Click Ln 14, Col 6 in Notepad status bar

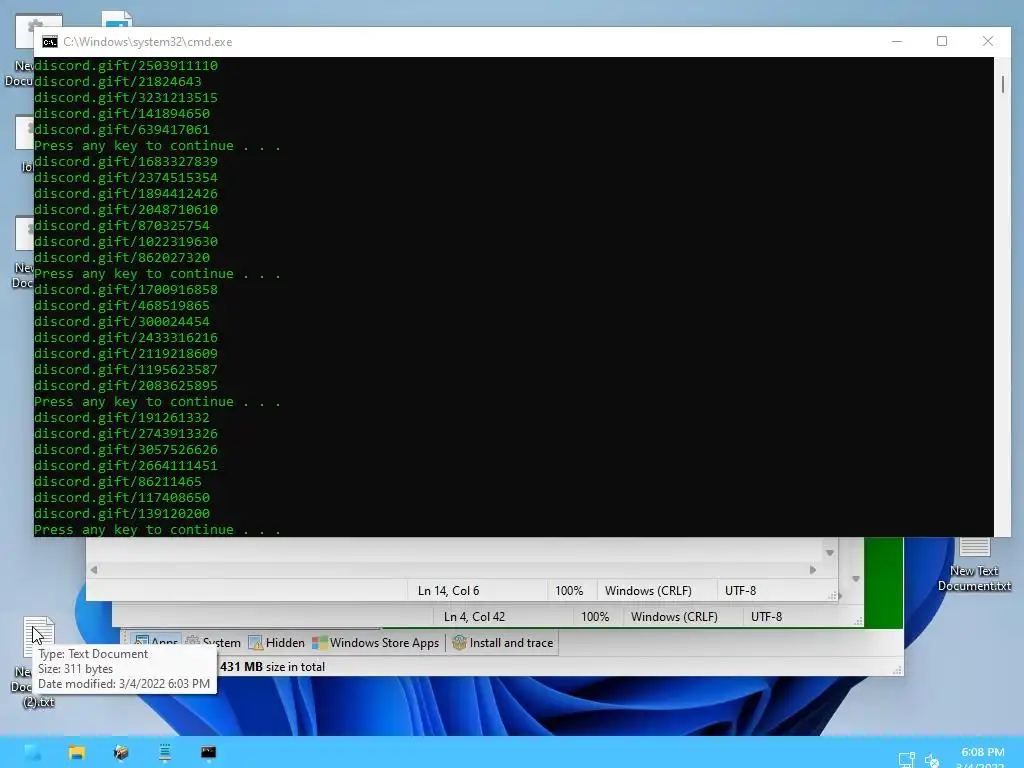(x=449, y=590)
